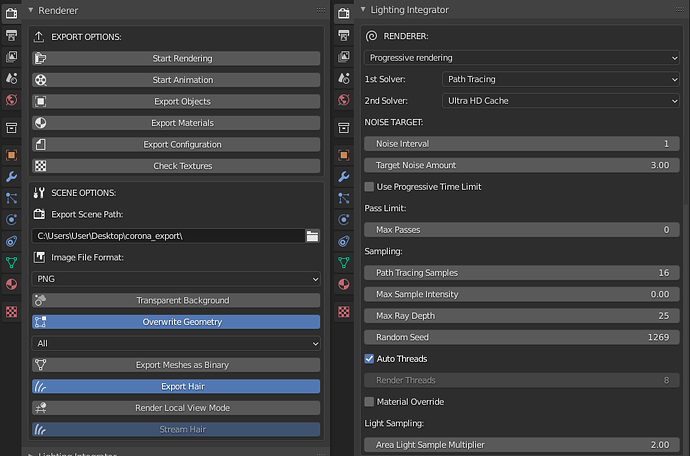Open Texture checker tab in left panel

pos(11,312)
